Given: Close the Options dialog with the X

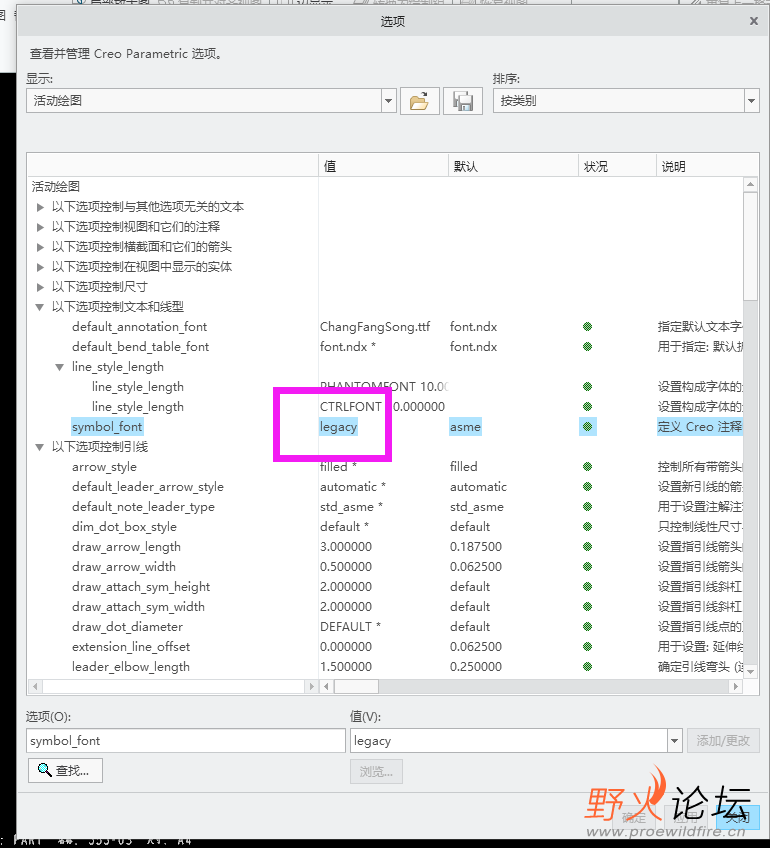Looking at the screenshot, I should pos(754,21).
